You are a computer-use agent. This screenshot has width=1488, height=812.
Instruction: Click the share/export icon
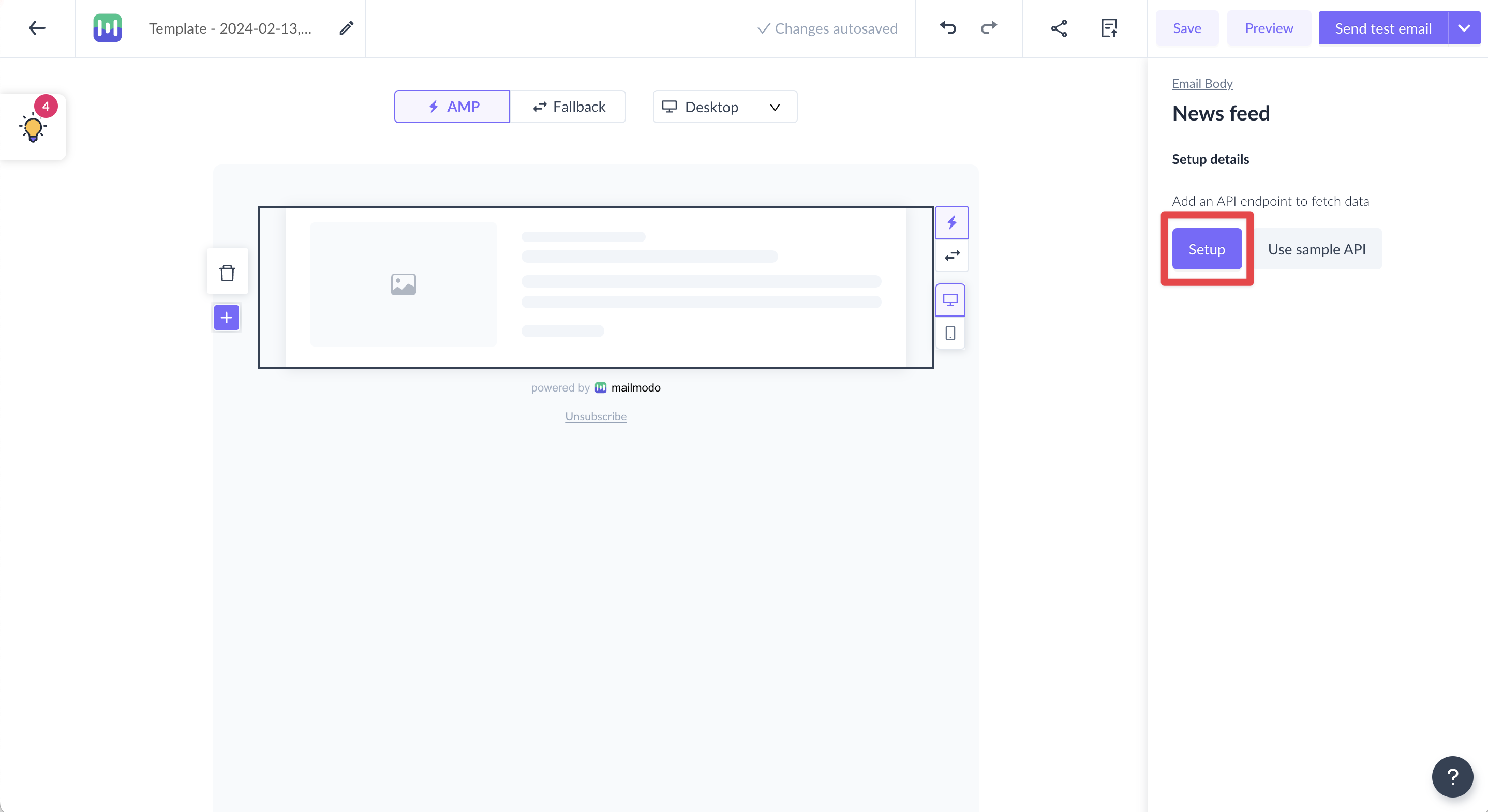click(1059, 28)
